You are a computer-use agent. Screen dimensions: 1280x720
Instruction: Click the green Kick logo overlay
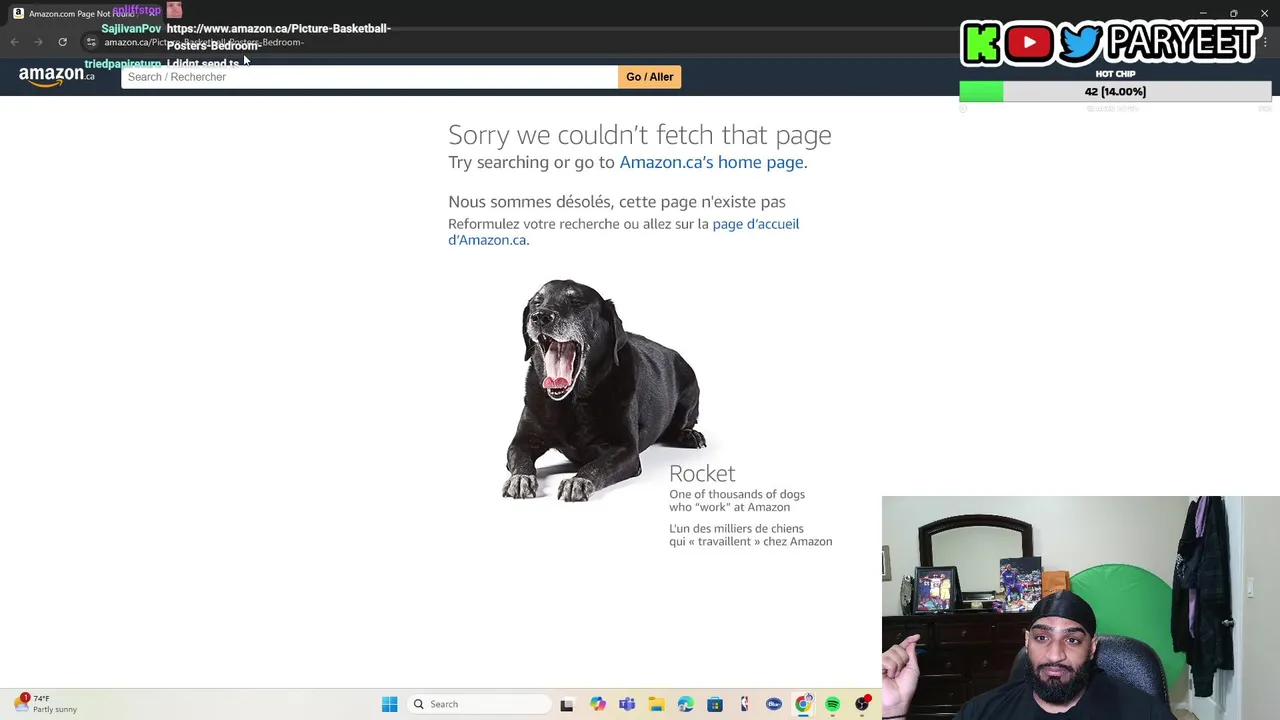pyautogui.click(x=981, y=43)
